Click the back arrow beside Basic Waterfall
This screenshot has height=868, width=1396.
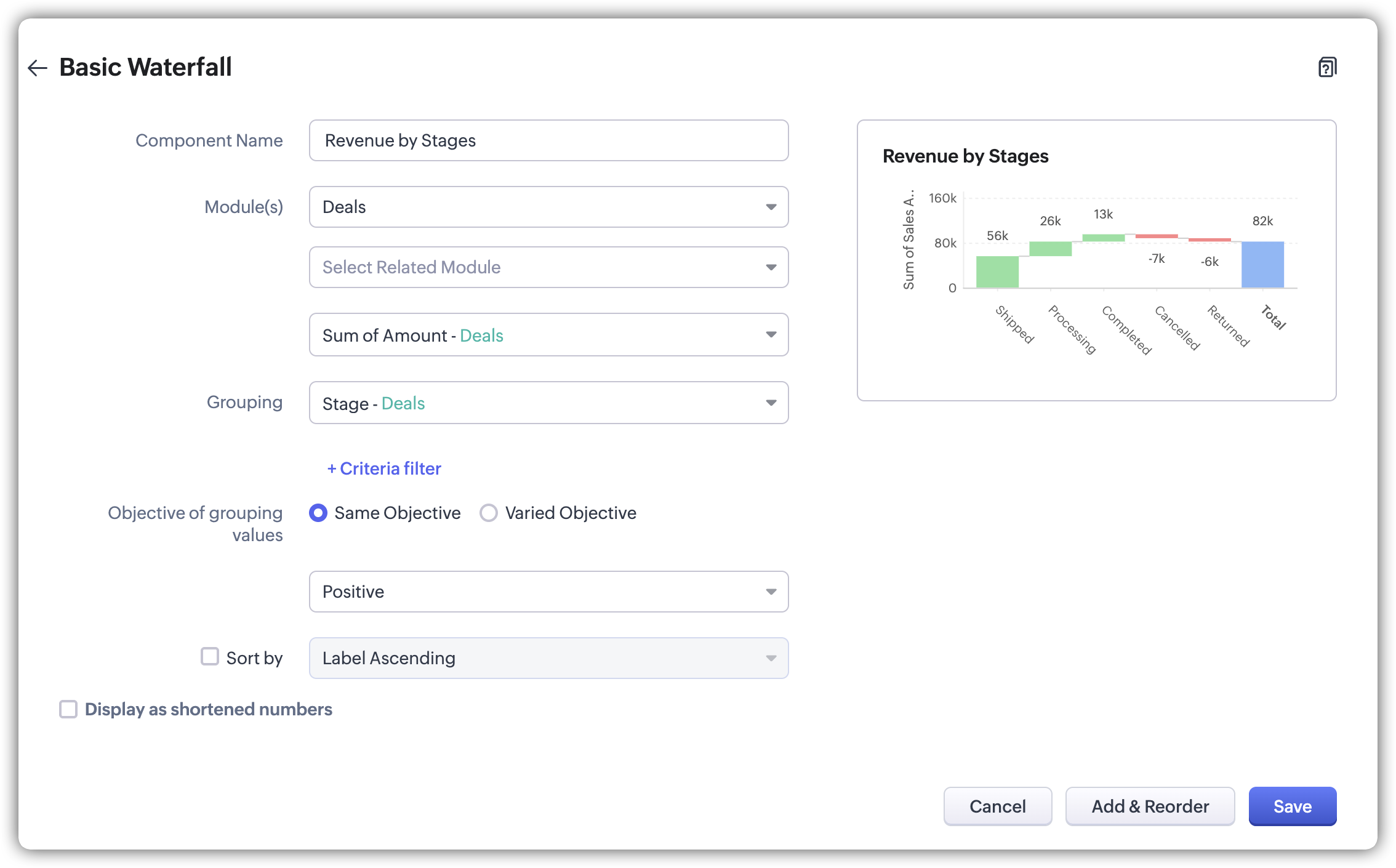[38, 68]
